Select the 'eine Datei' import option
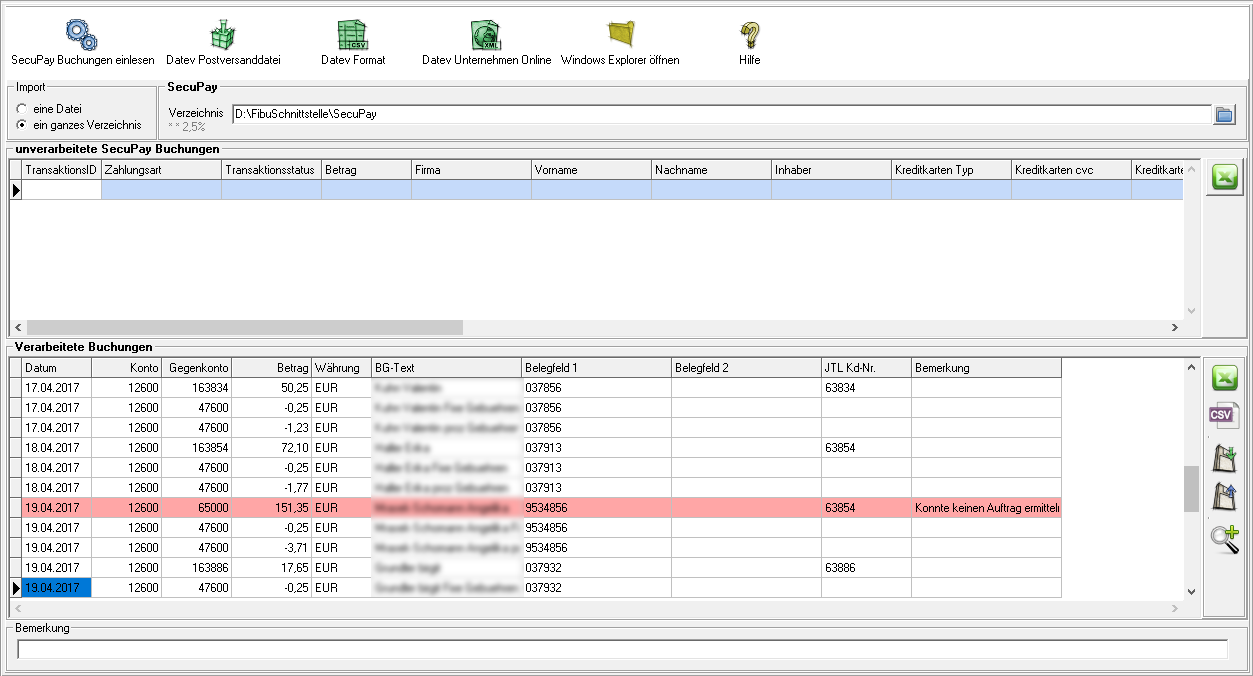Screen dimensions: 1253x676 [x=22, y=108]
